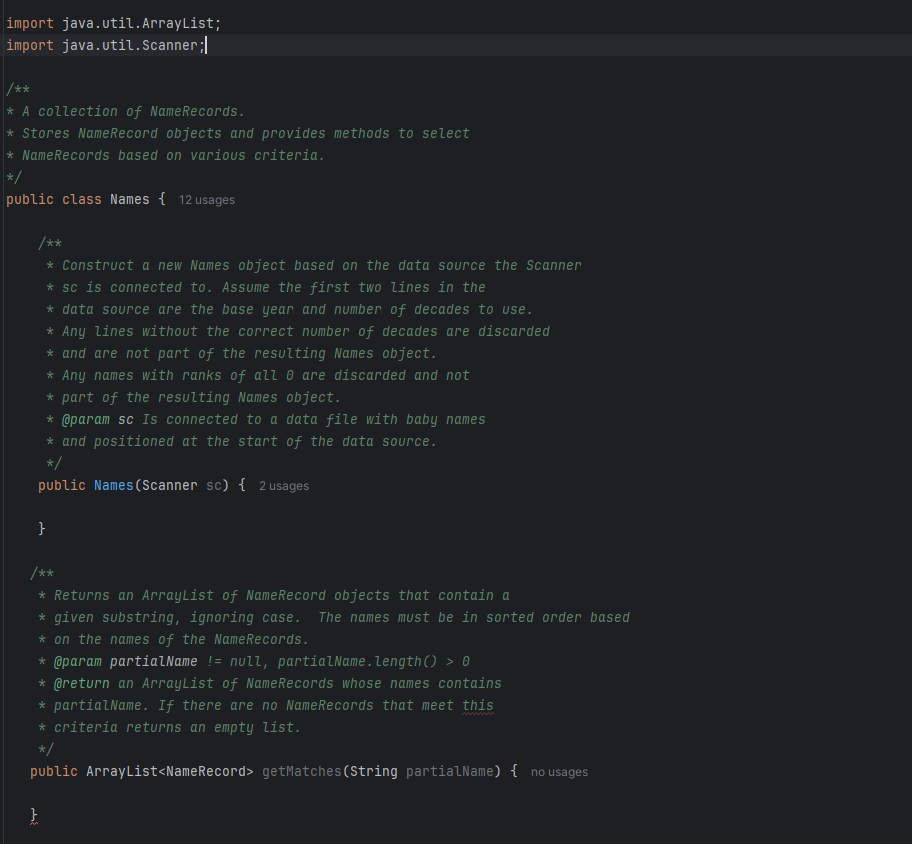Click the class name Names in its declaration
The image size is (912, 844).
click(x=129, y=199)
